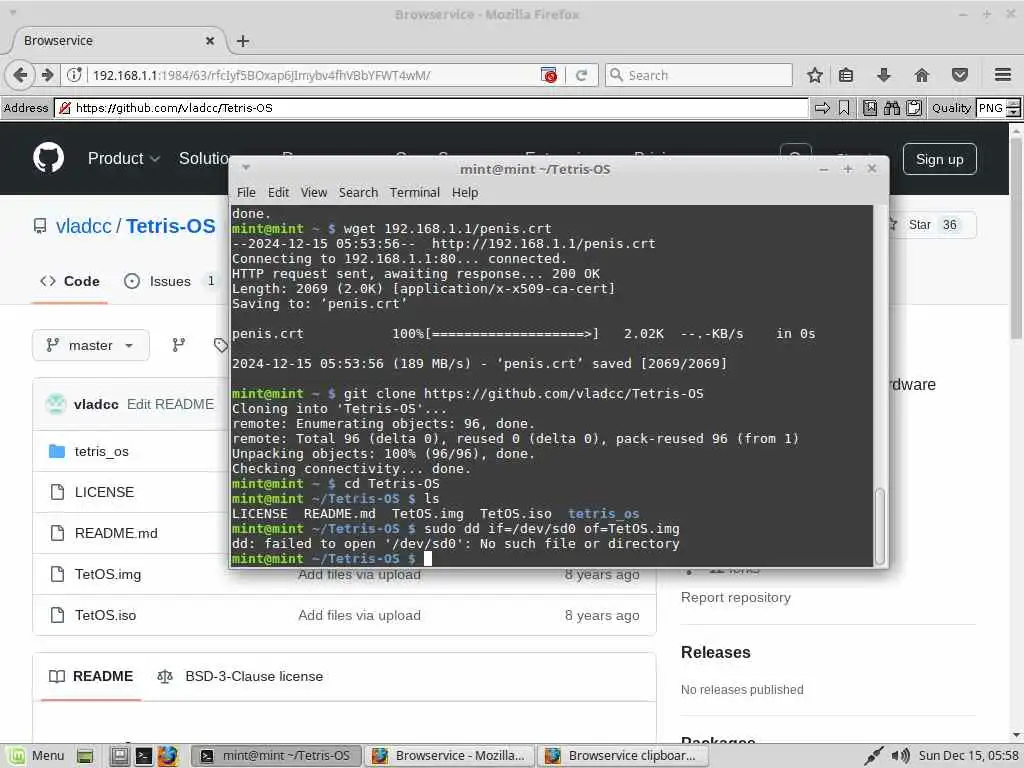
Task: Click the file manager panel launcher
Action: click(x=119, y=756)
